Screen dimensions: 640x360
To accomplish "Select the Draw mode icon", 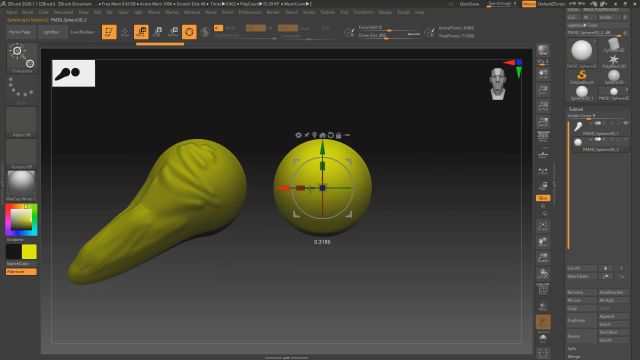I will click(x=125, y=32).
